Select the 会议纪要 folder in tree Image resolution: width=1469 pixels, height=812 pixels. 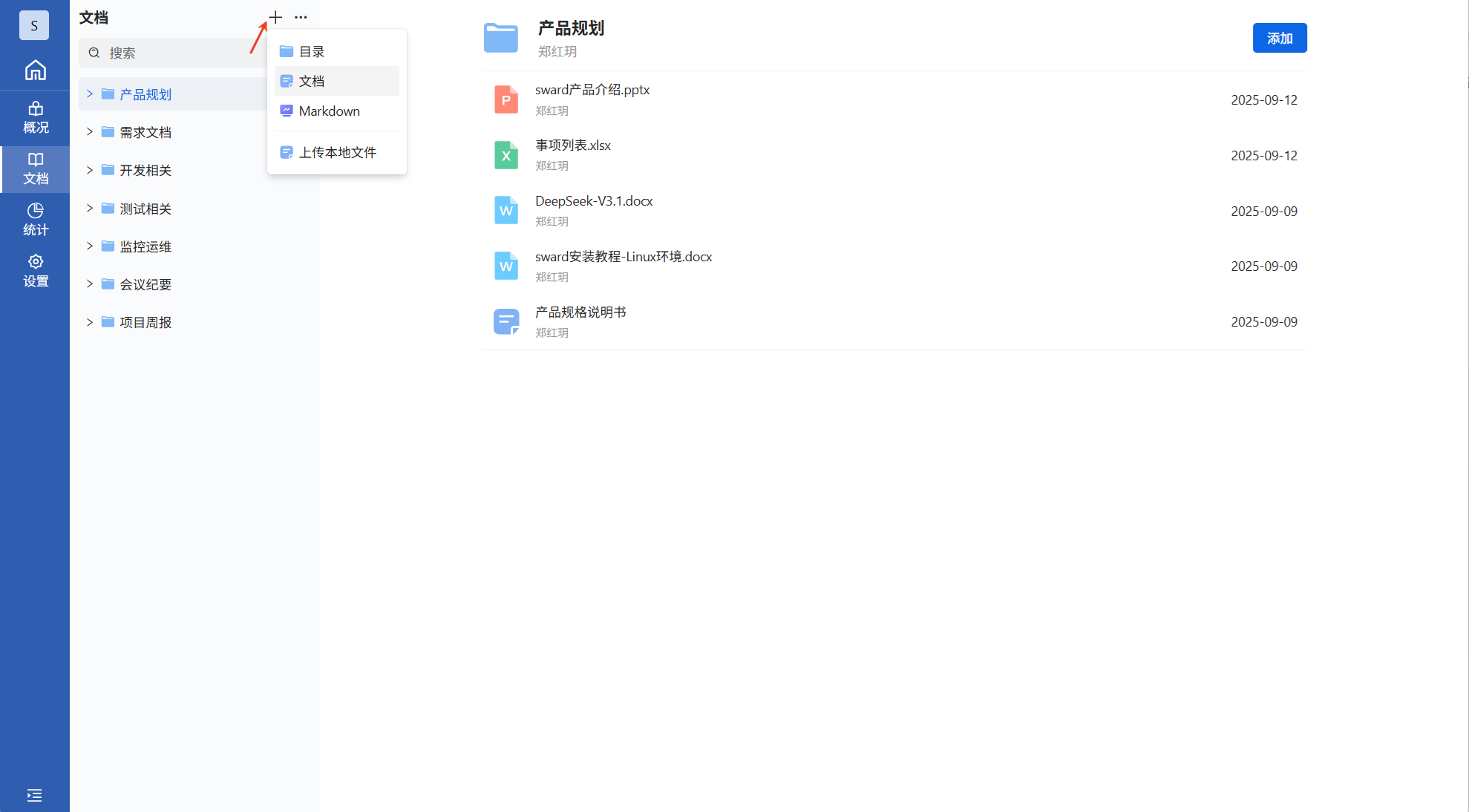click(145, 284)
